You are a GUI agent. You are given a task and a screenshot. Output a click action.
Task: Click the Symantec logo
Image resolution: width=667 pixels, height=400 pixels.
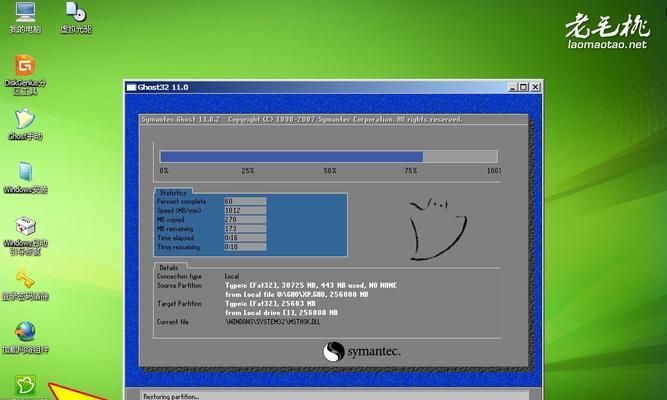tap(362, 352)
